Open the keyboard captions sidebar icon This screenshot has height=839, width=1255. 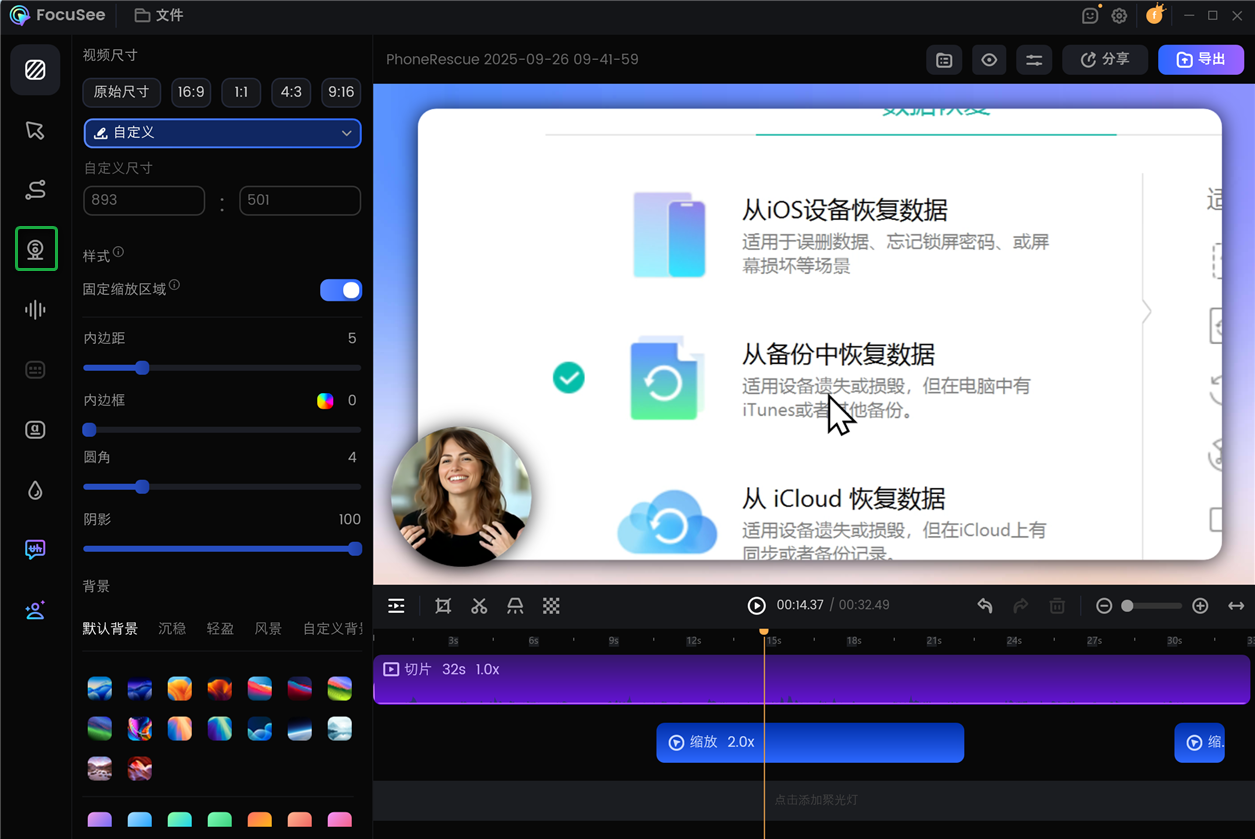[x=35, y=370]
